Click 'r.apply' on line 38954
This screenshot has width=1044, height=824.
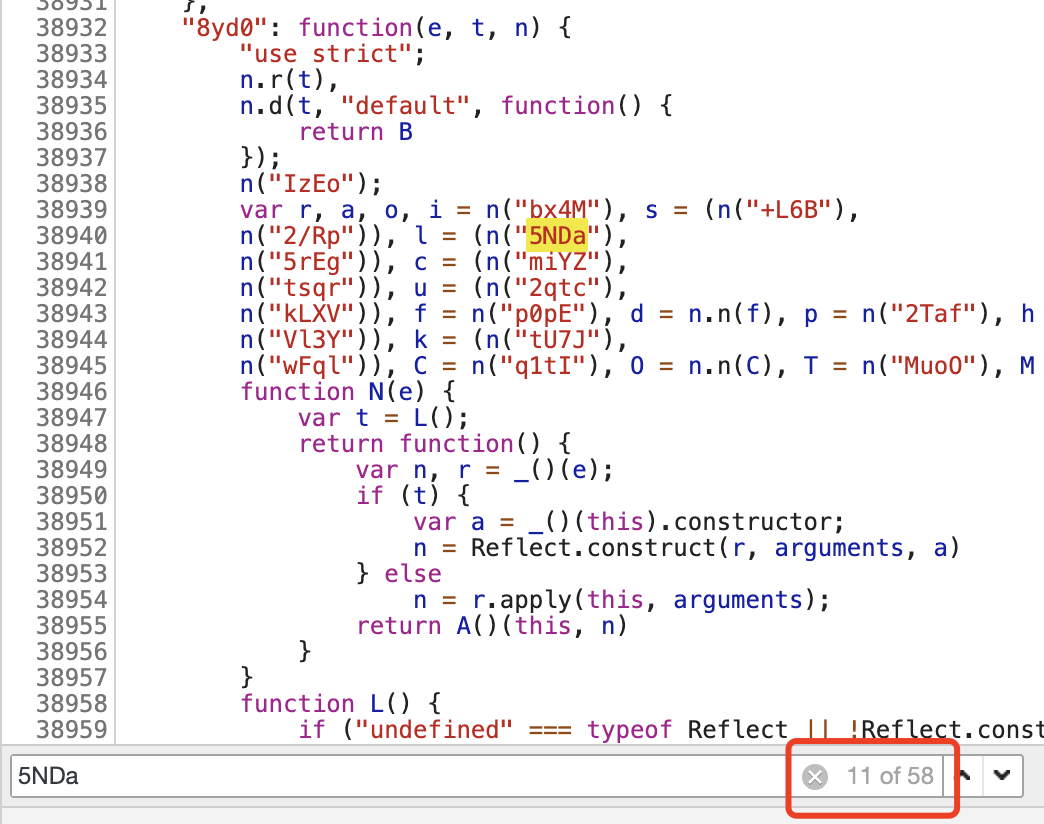pos(521,600)
